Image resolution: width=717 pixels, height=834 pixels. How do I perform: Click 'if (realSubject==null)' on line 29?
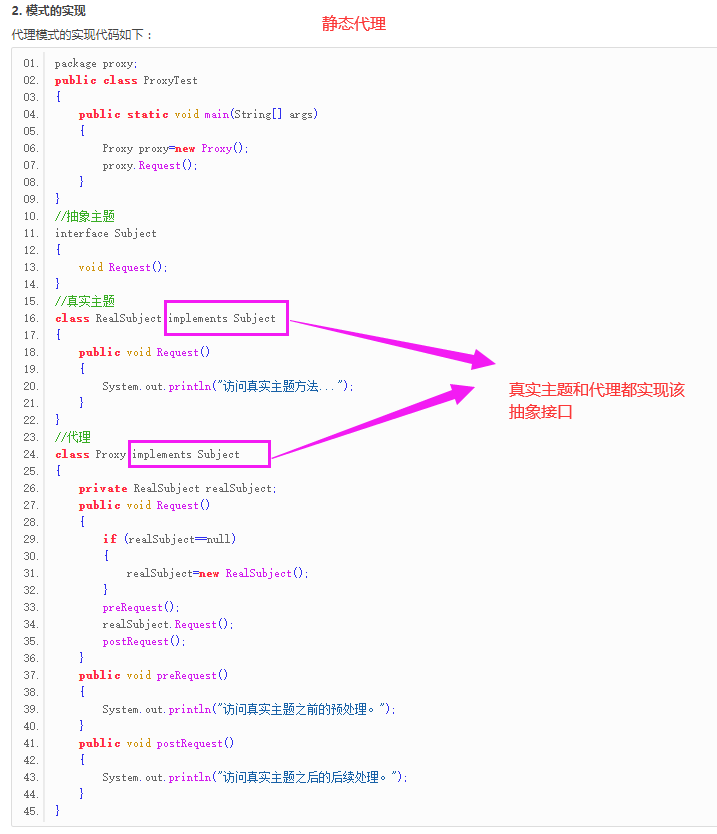[x=169, y=539]
